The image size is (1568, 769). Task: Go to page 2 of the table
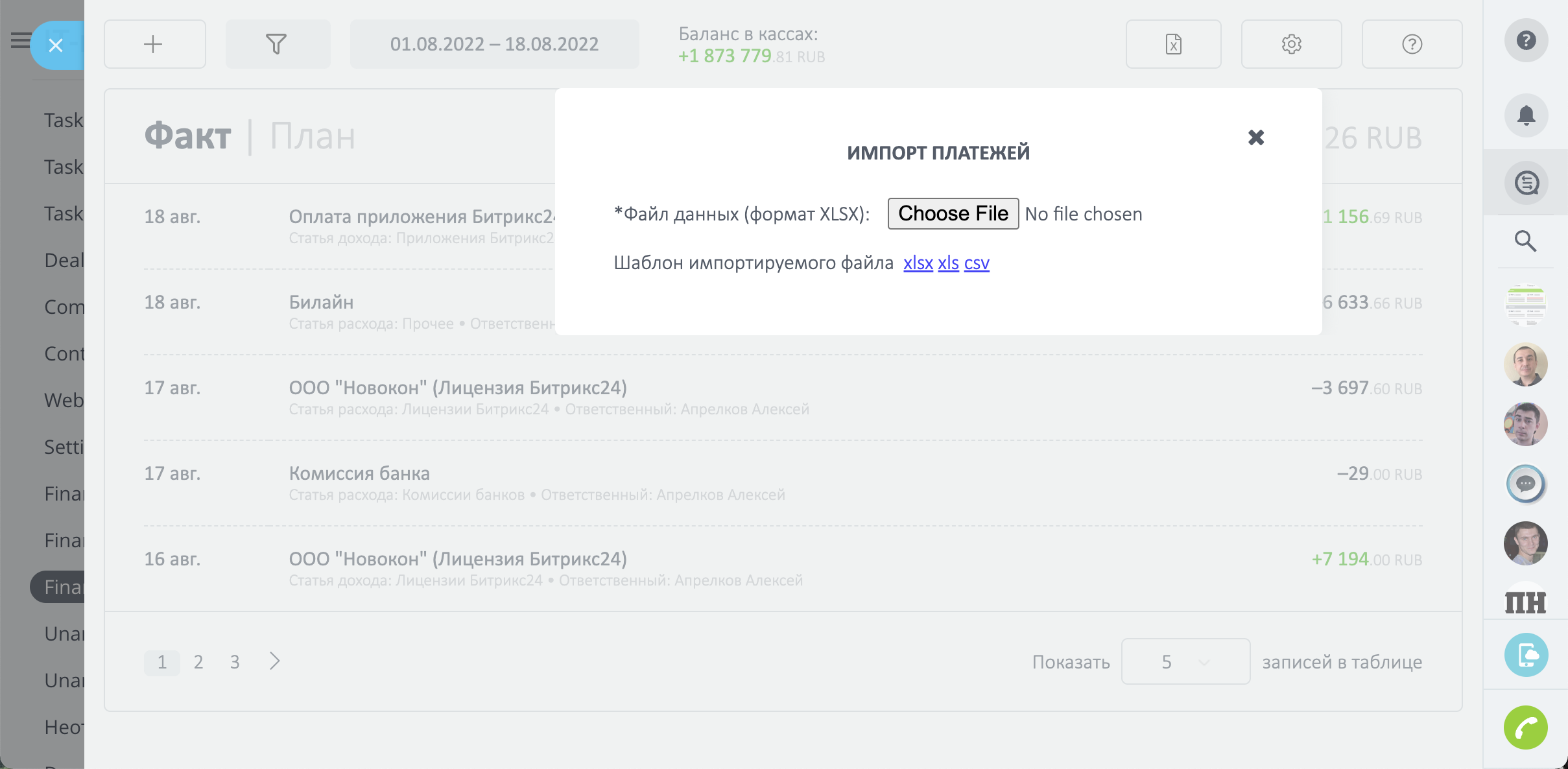[198, 662]
